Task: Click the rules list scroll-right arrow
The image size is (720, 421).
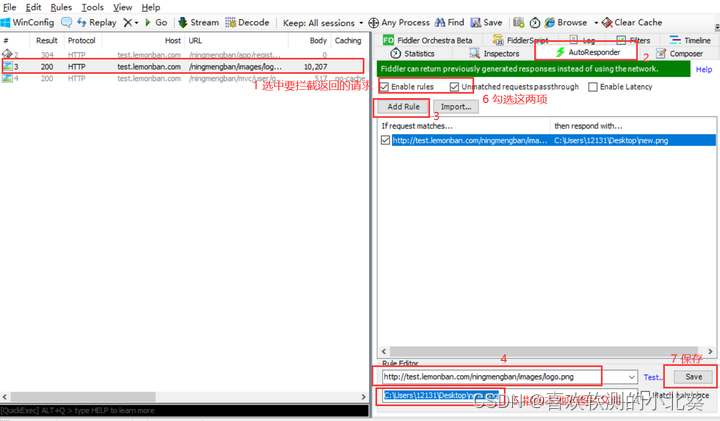Action: click(x=710, y=351)
